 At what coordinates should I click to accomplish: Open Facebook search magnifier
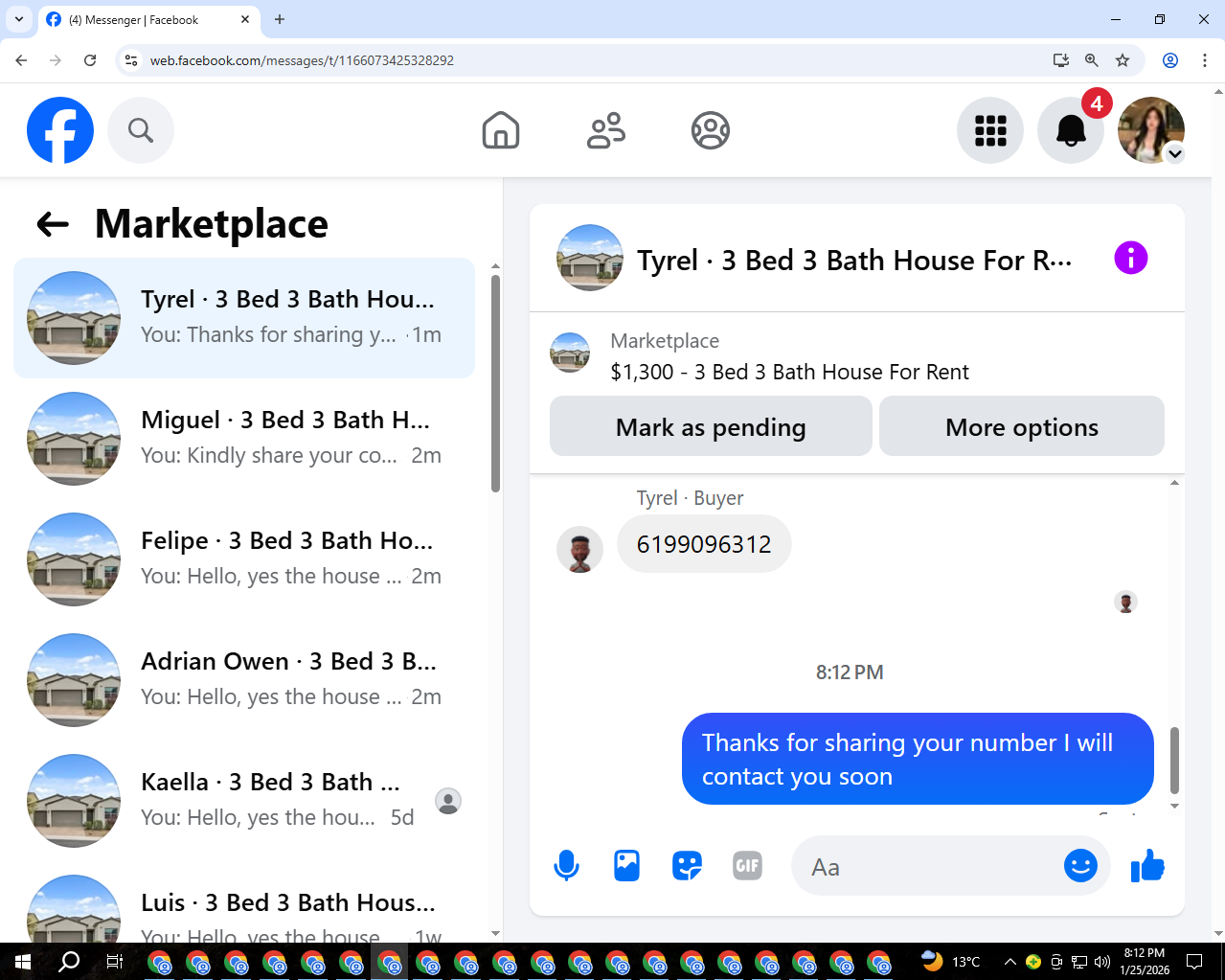pos(141,130)
